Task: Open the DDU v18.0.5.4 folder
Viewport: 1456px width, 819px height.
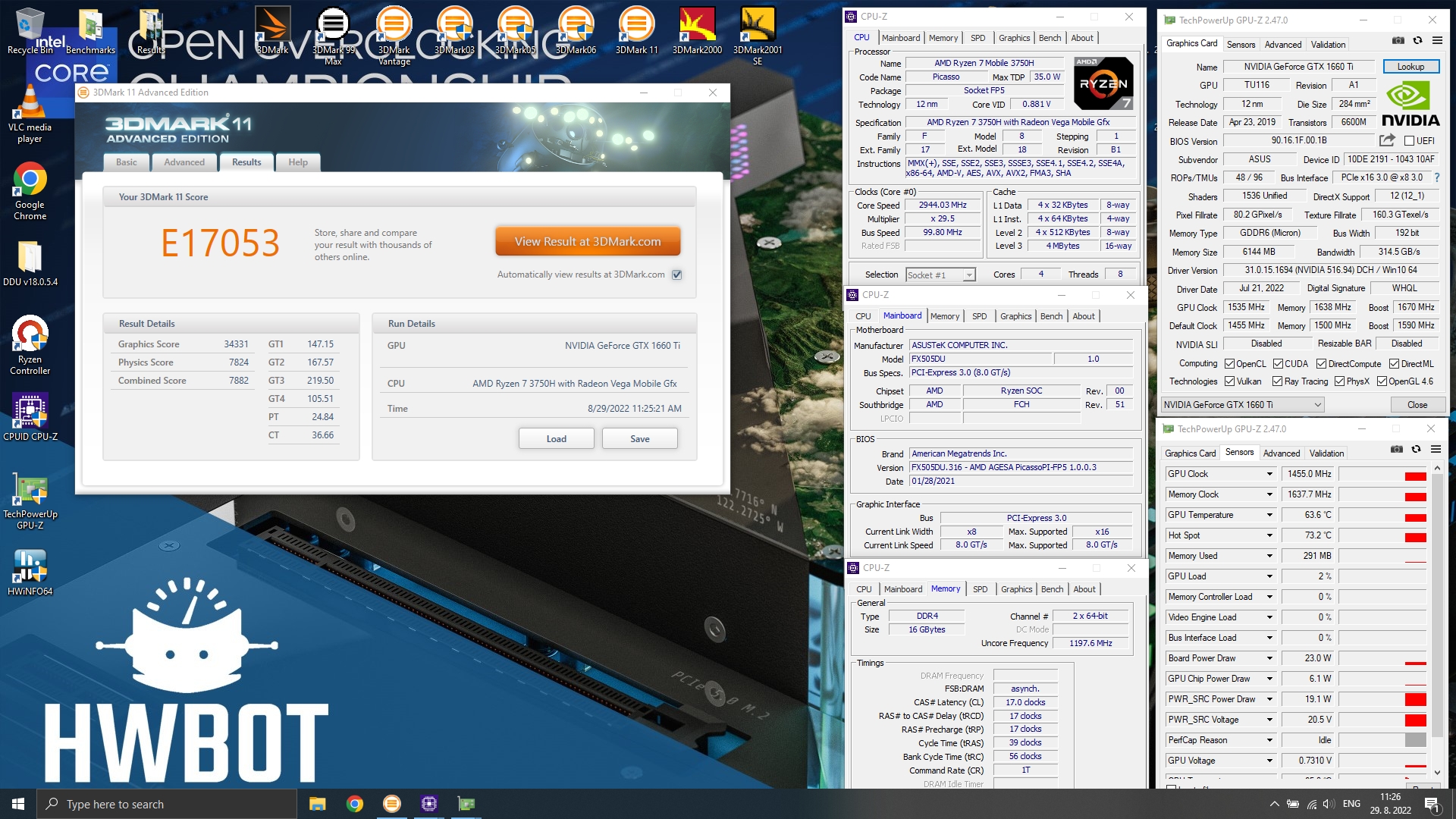Action: point(30,264)
